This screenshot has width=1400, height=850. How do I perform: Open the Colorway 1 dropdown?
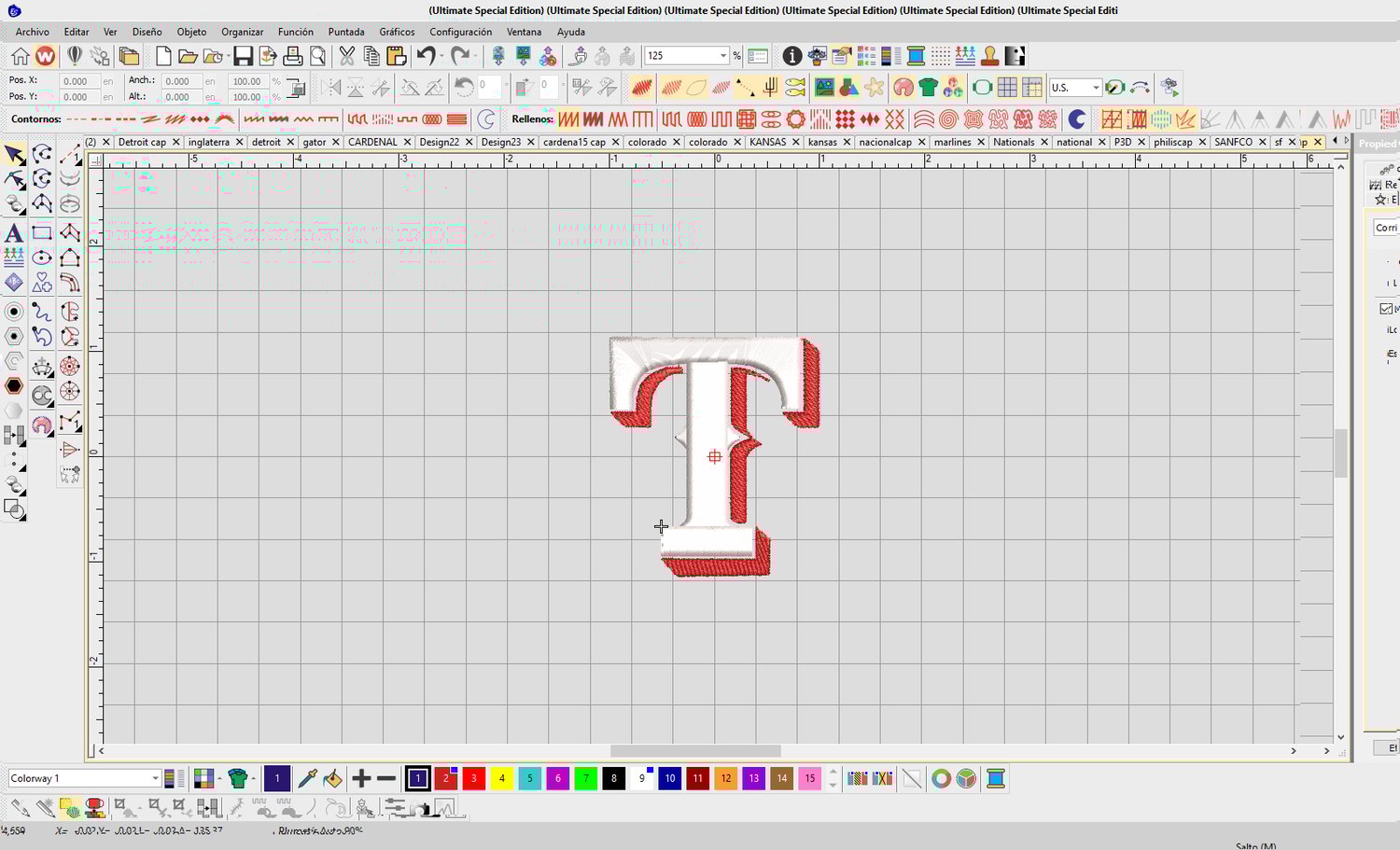(x=155, y=778)
